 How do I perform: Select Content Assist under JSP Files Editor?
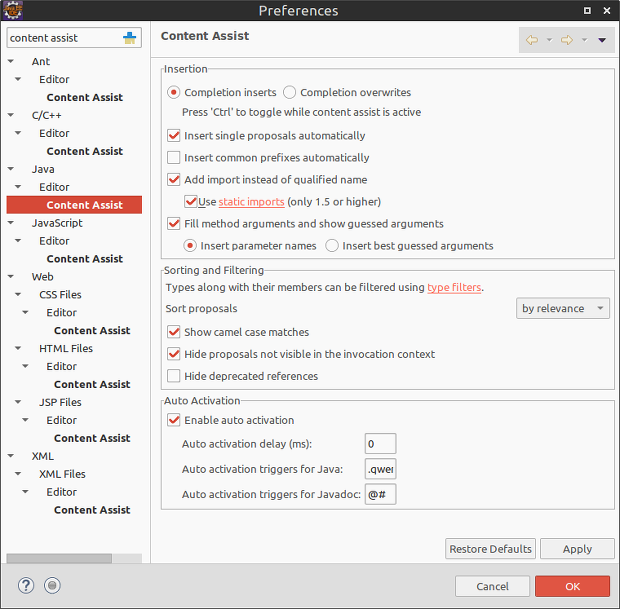(x=92, y=438)
